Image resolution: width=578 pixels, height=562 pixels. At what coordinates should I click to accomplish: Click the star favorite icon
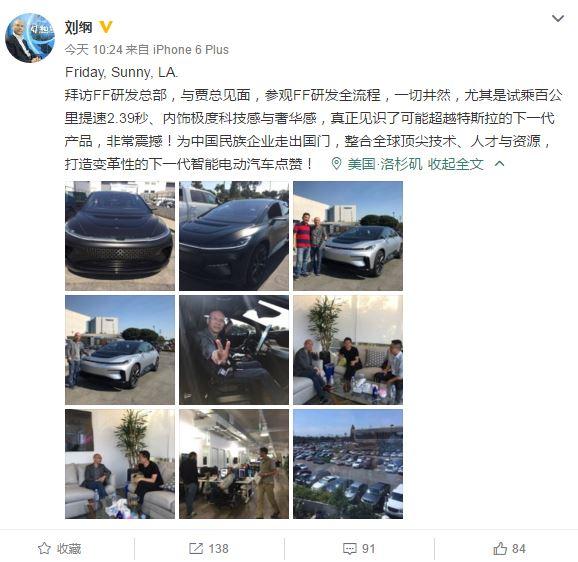click(44, 548)
